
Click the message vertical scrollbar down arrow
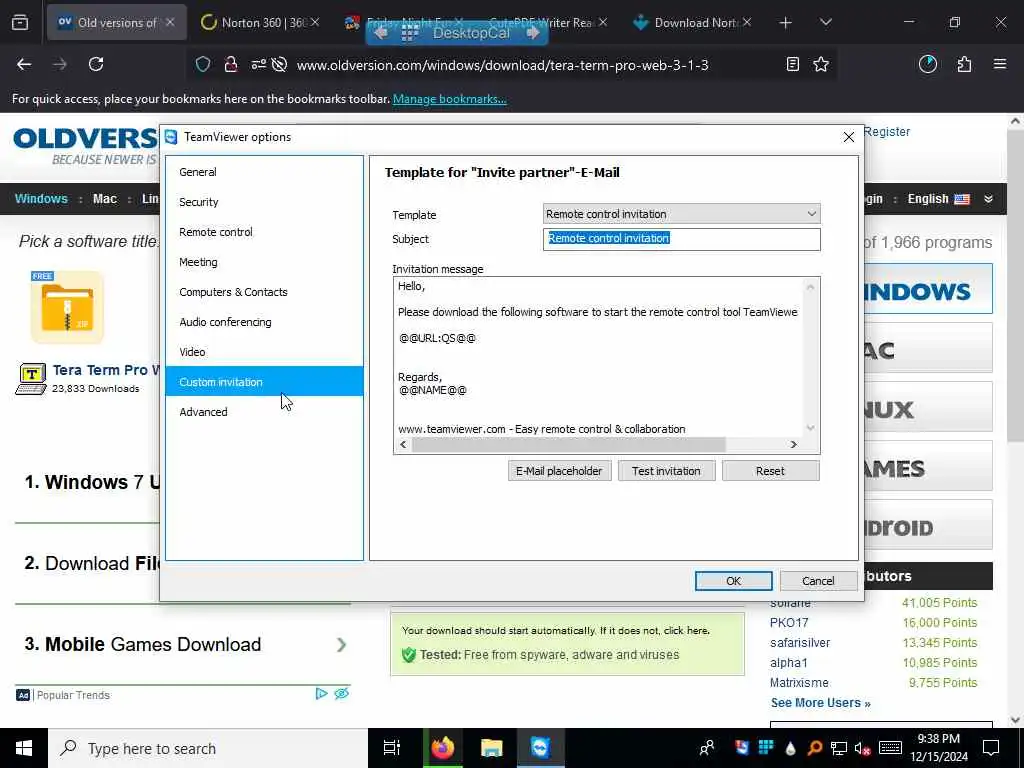pos(810,428)
